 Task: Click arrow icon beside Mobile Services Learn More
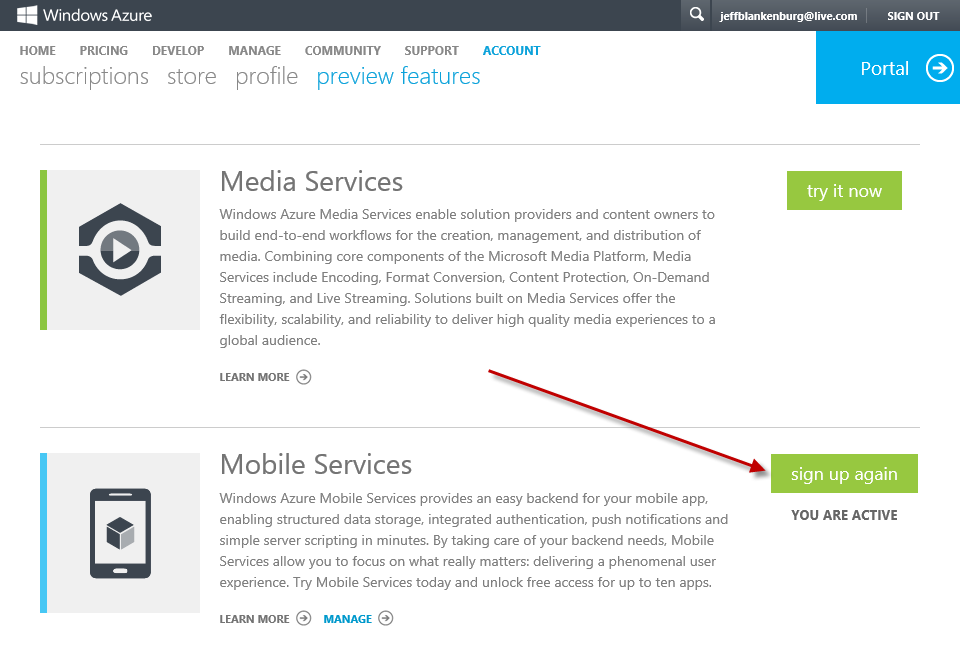click(304, 619)
